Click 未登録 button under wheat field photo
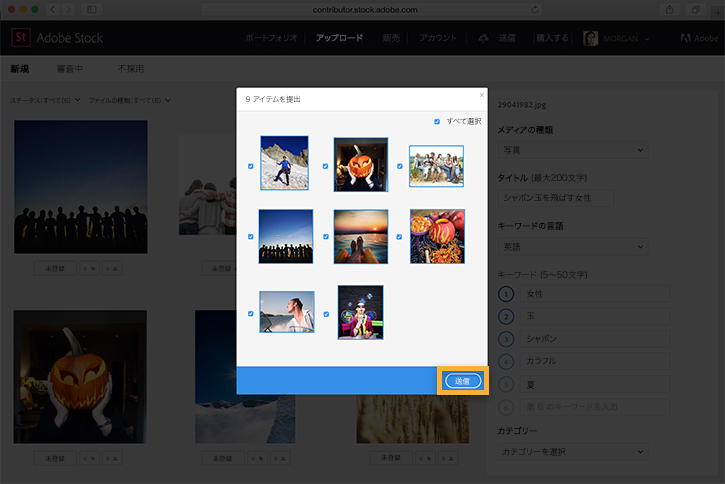 point(391,458)
